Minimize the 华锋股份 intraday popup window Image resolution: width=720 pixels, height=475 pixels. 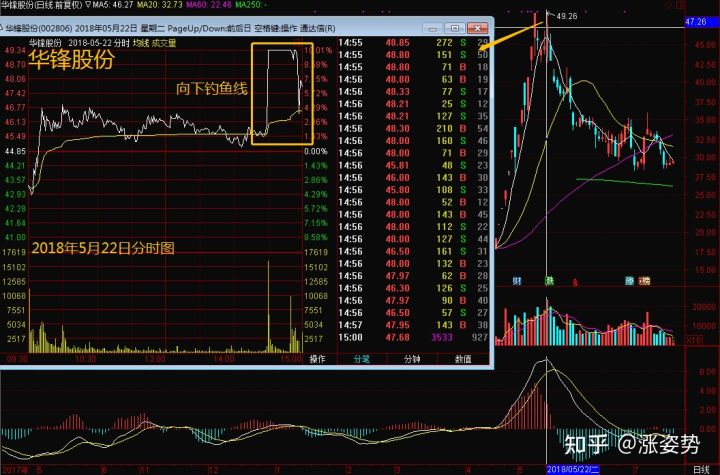432,28
